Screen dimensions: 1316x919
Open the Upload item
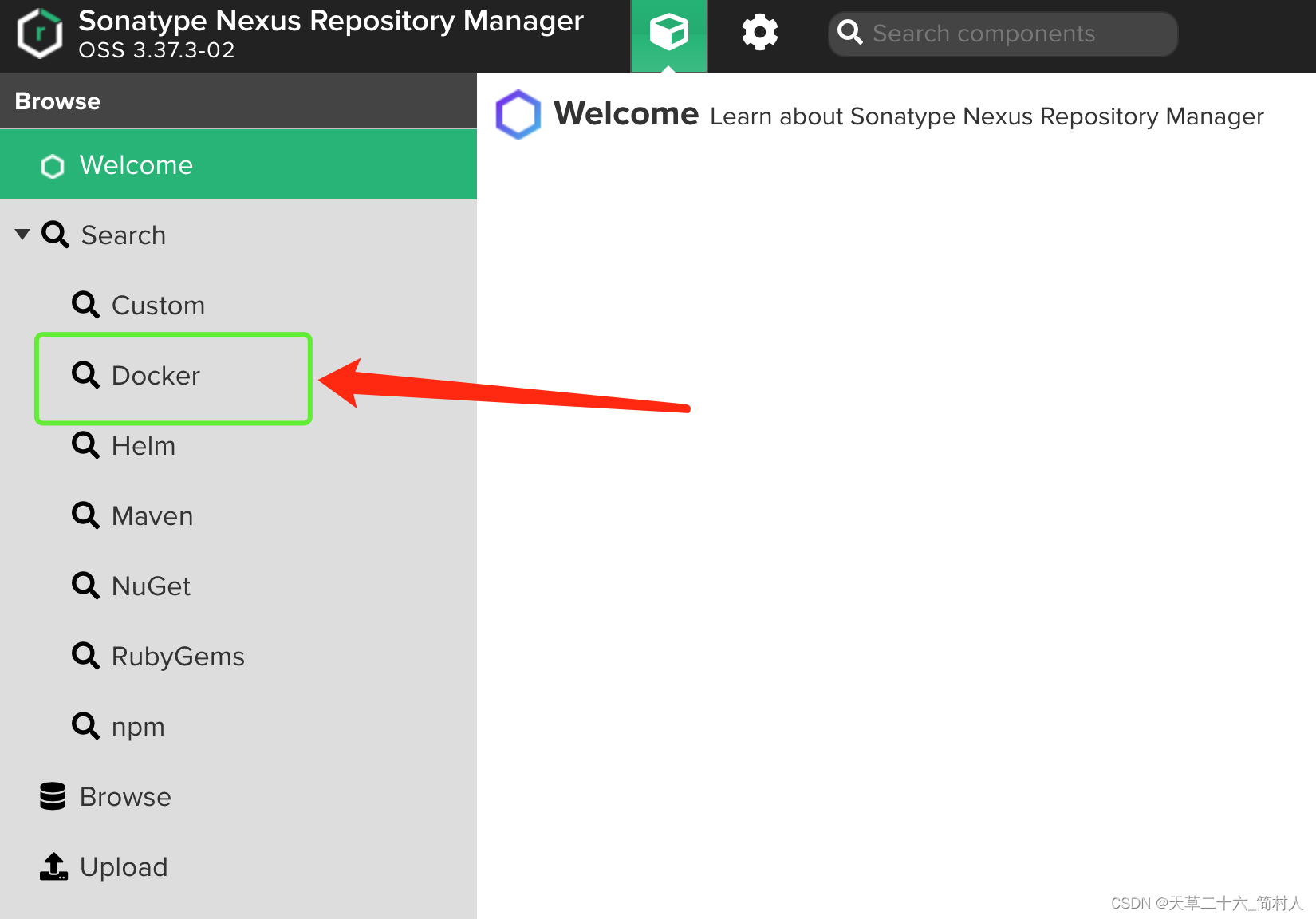click(x=124, y=867)
